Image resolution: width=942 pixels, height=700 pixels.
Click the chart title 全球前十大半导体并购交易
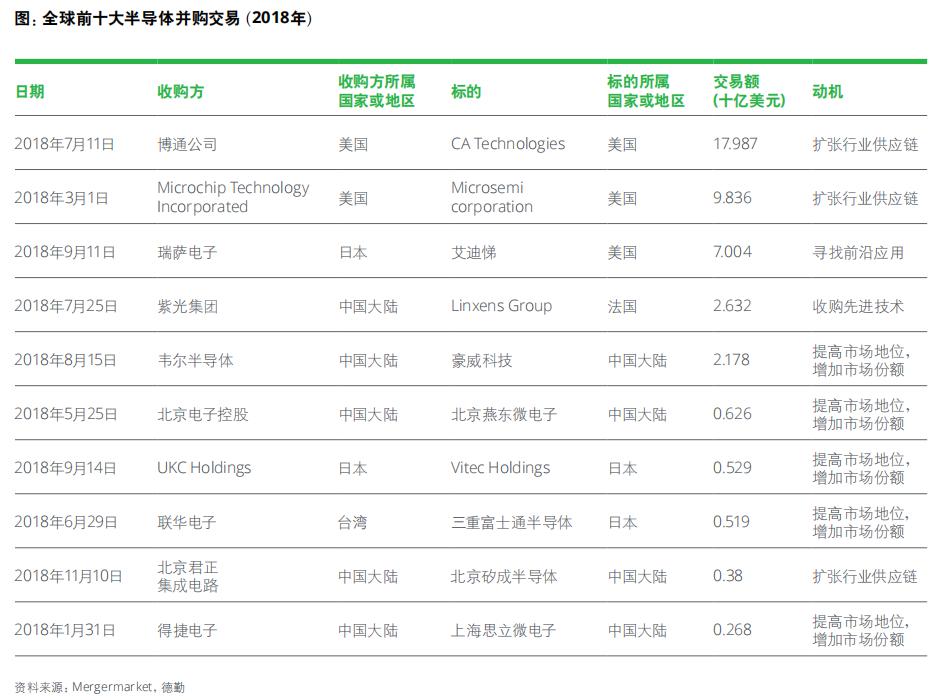pos(141,19)
